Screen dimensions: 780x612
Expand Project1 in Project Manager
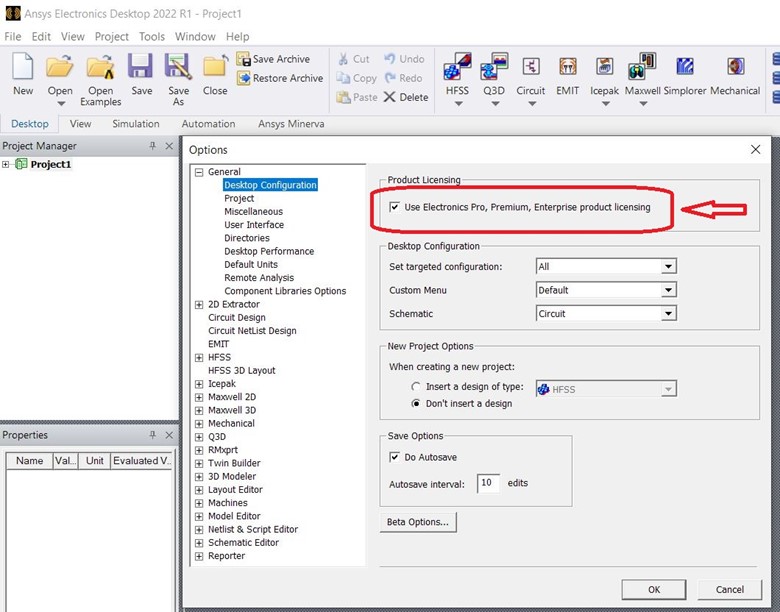[5, 164]
